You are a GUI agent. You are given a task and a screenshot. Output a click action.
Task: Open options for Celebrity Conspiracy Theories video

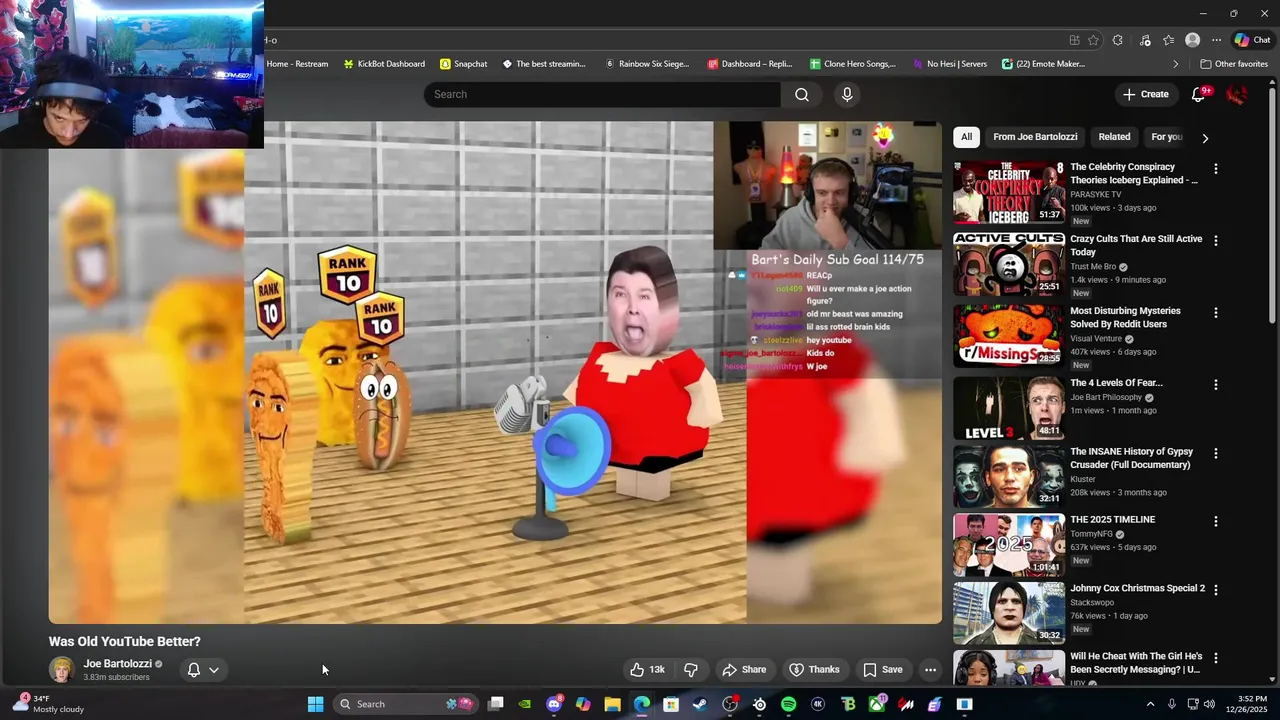[x=1216, y=169]
